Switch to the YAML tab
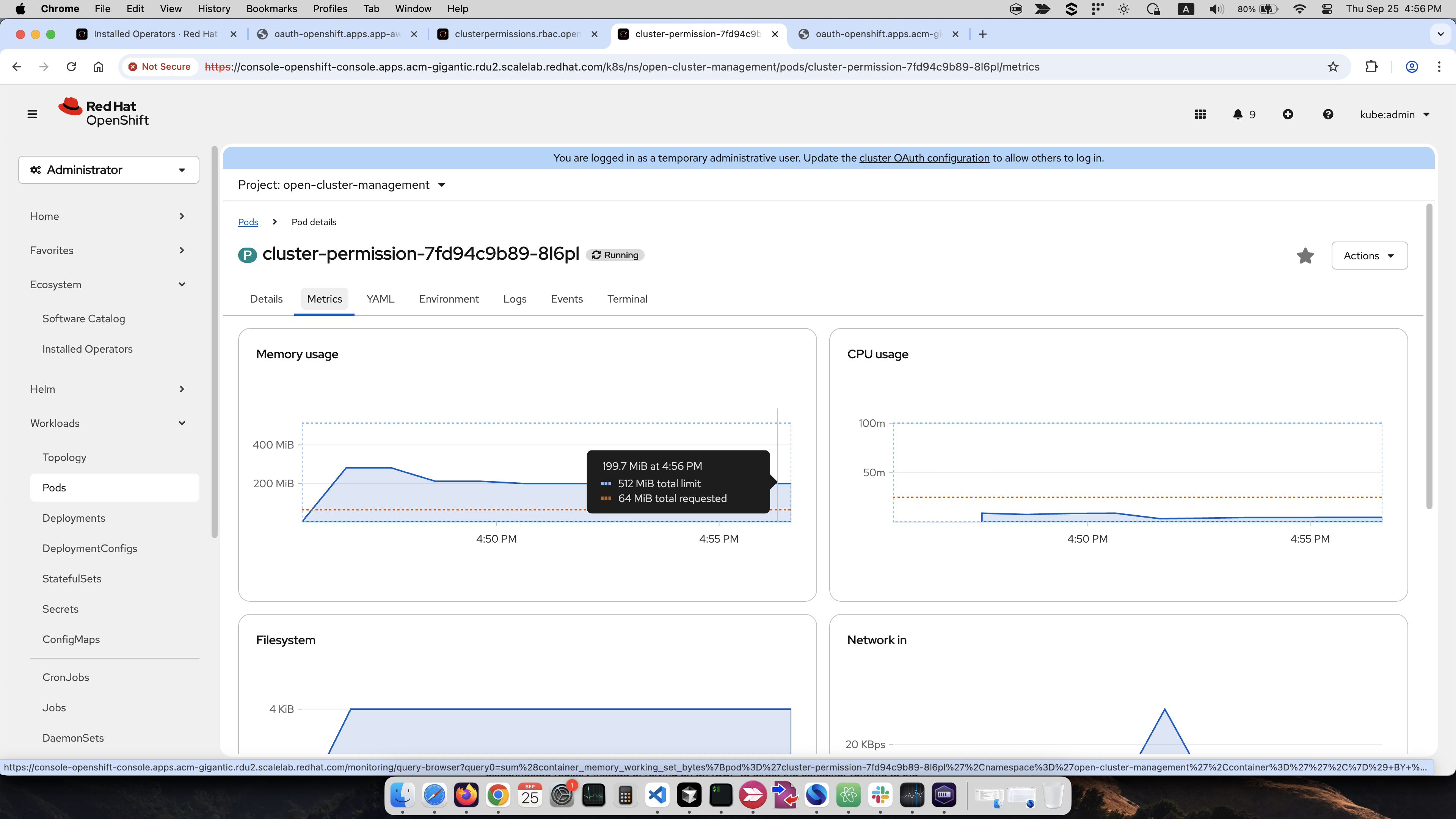The width and height of the screenshot is (1456, 819). point(380,299)
